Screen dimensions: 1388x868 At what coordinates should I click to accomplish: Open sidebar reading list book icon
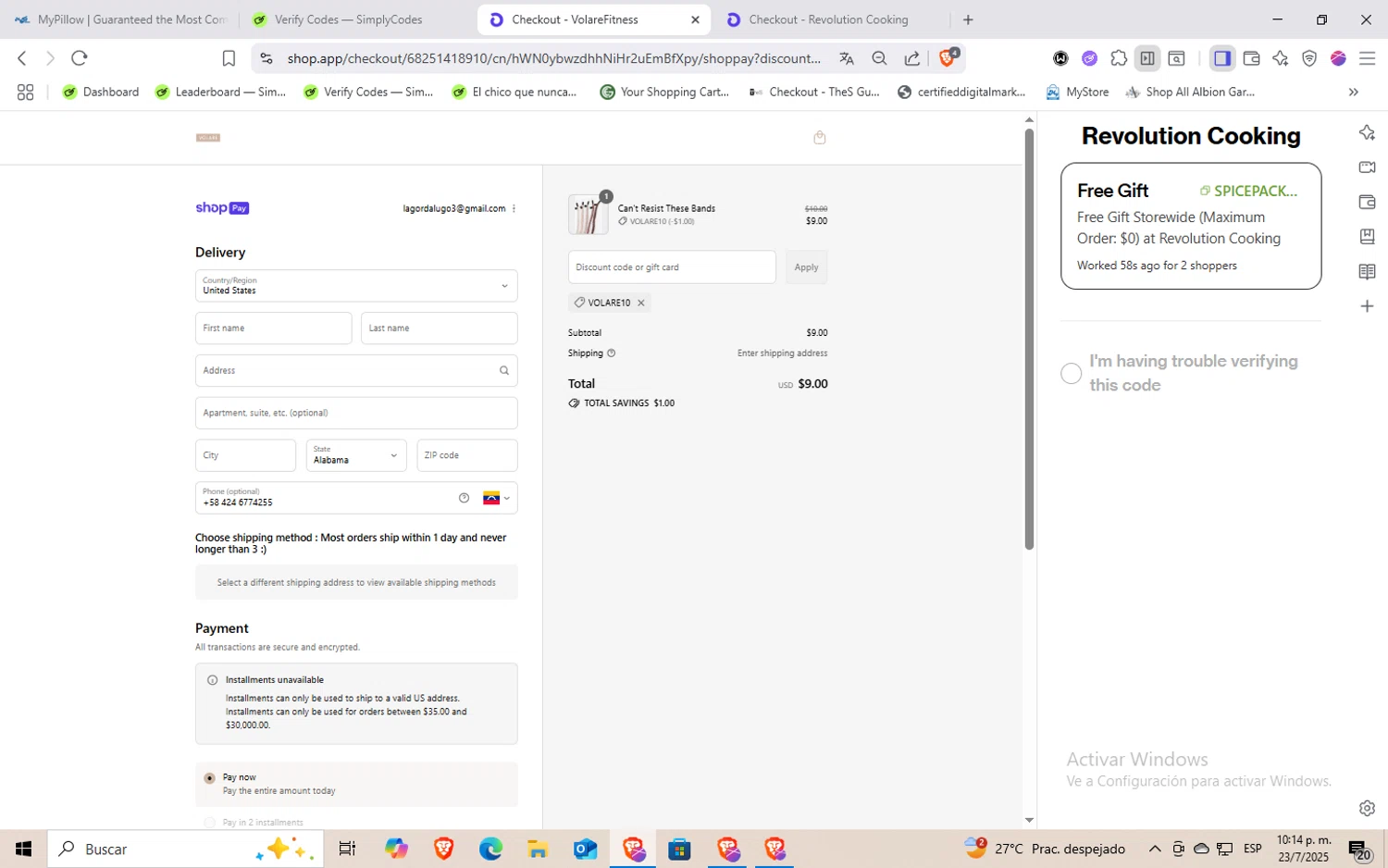pos(1367,271)
